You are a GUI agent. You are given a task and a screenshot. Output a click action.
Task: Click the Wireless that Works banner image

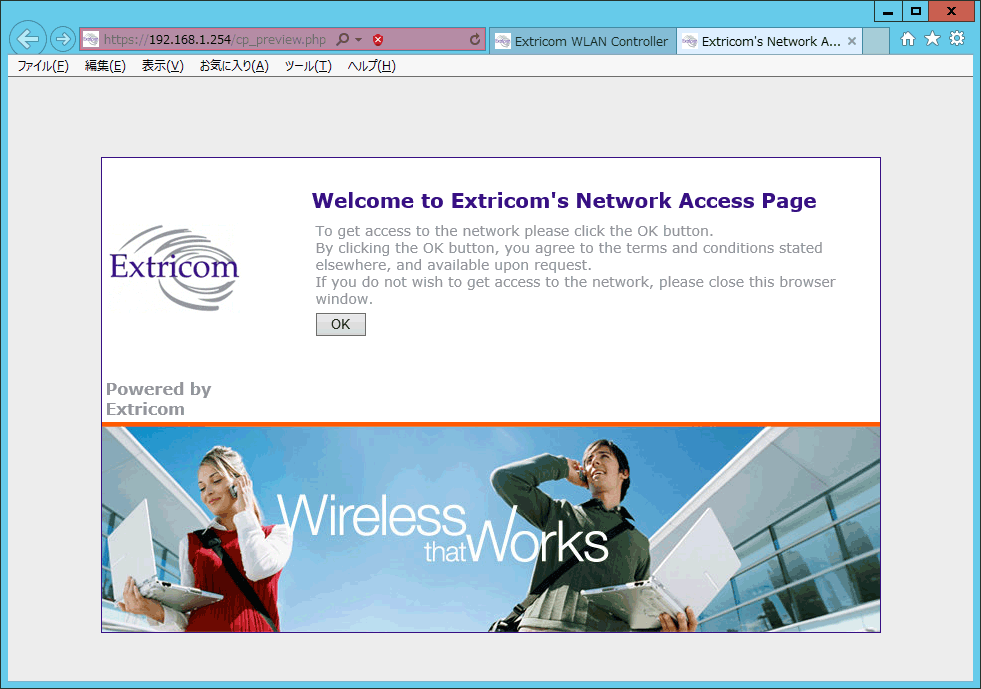491,529
